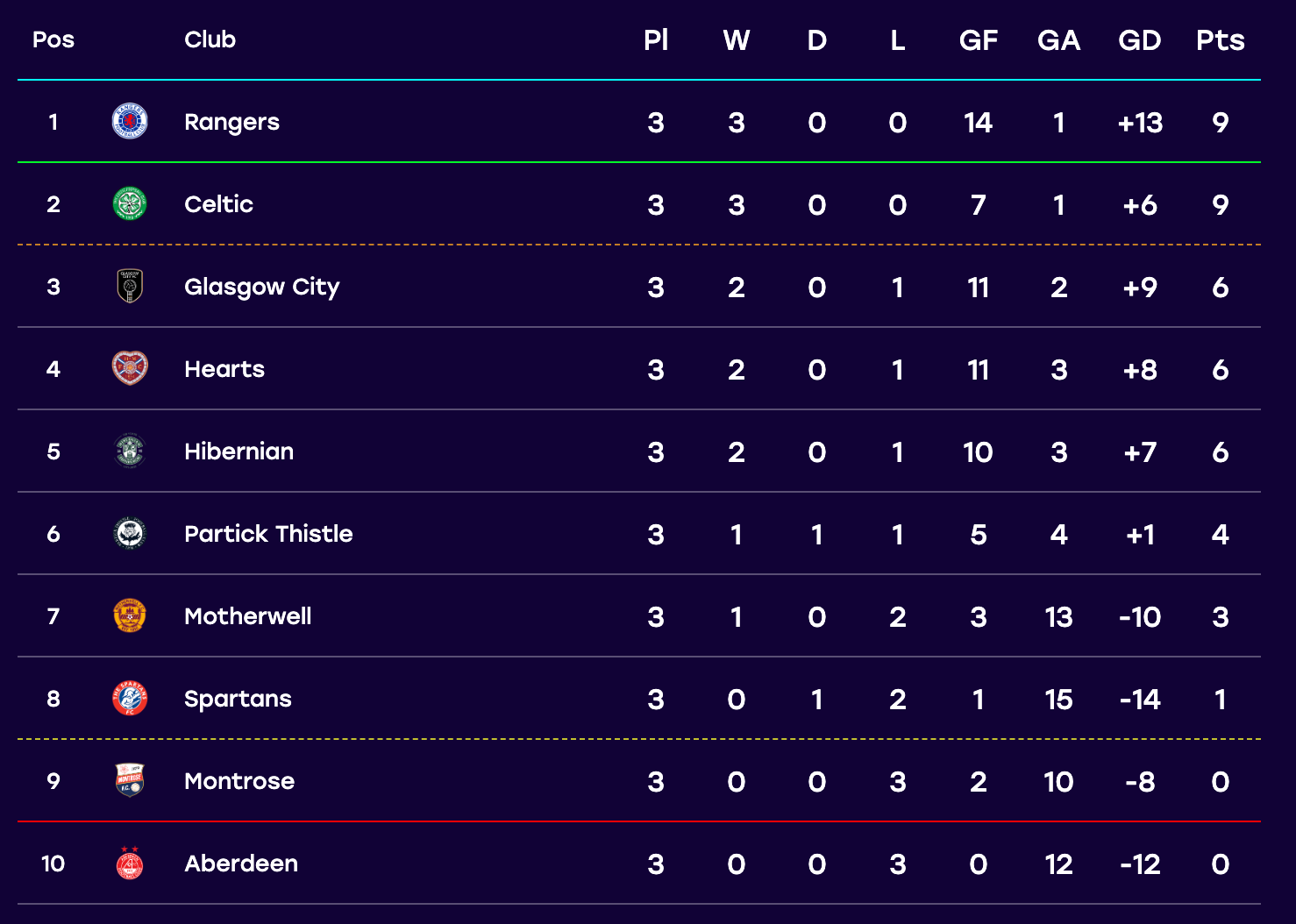Image resolution: width=1296 pixels, height=924 pixels.
Task: Click the Celtic club crest
Action: [130, 203]
